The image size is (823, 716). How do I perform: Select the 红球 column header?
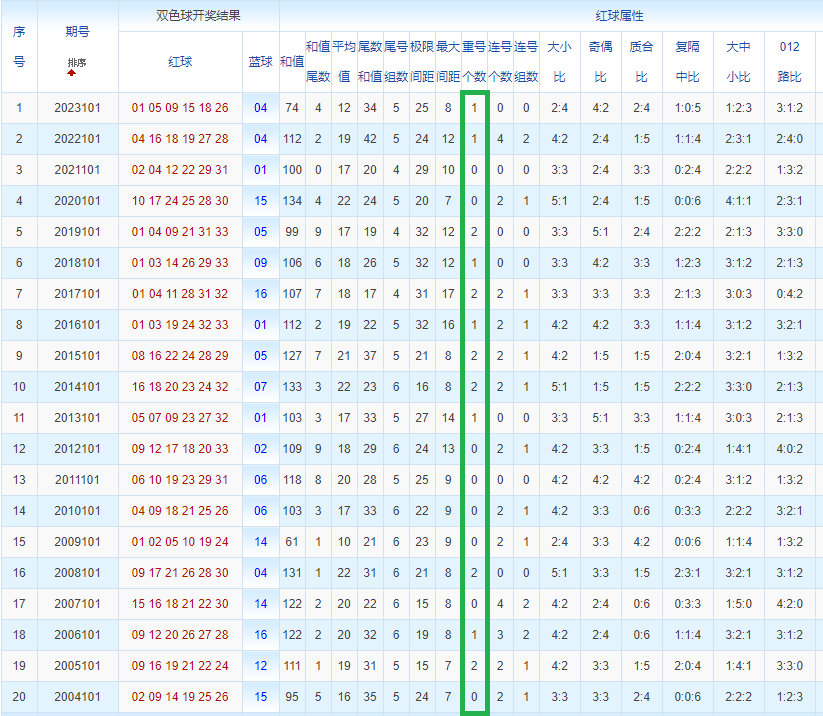180,62
